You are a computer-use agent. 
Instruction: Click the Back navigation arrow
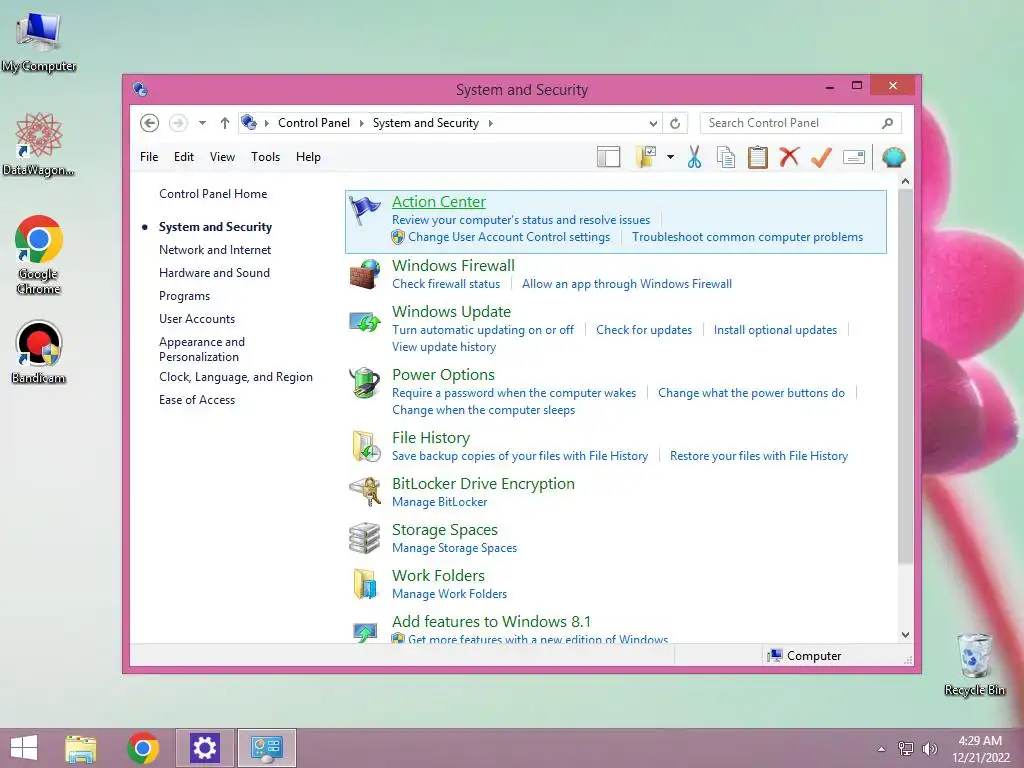[150, 123]
